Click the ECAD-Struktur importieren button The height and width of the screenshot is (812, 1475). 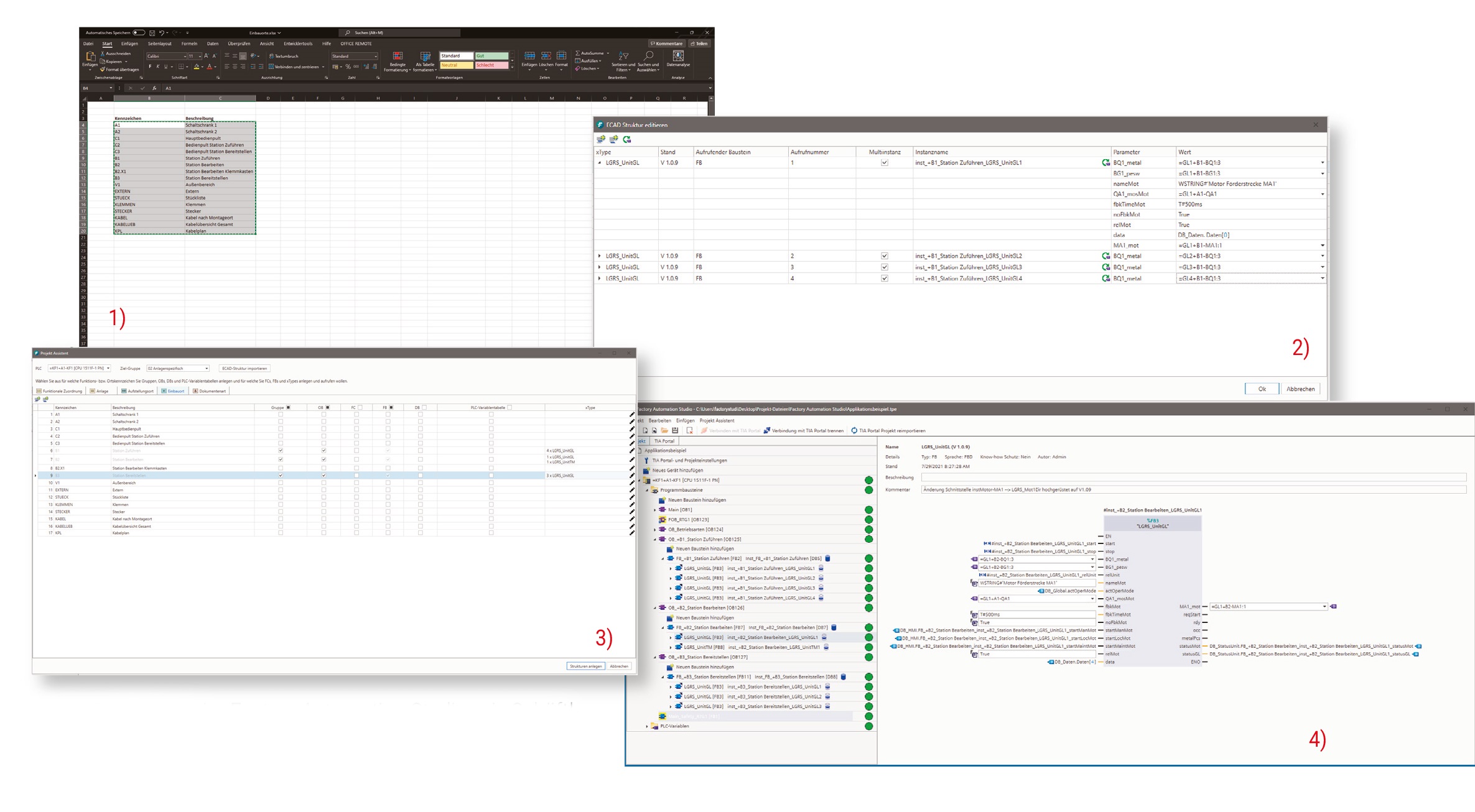(244, 368)
